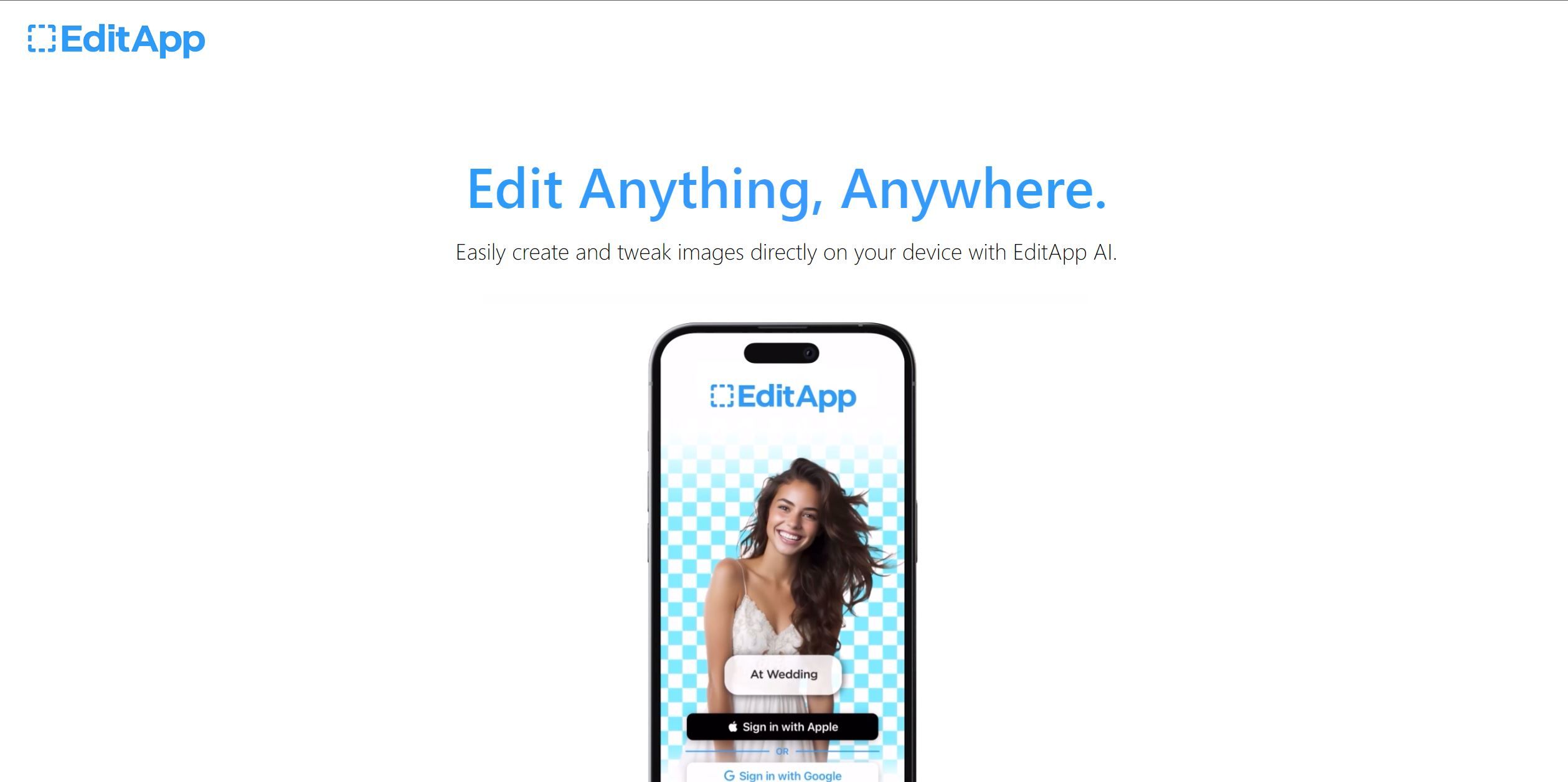Click the Apple sign-in button icon
The height and width of the screenshot is (782, 1568).
coord(732,727)
